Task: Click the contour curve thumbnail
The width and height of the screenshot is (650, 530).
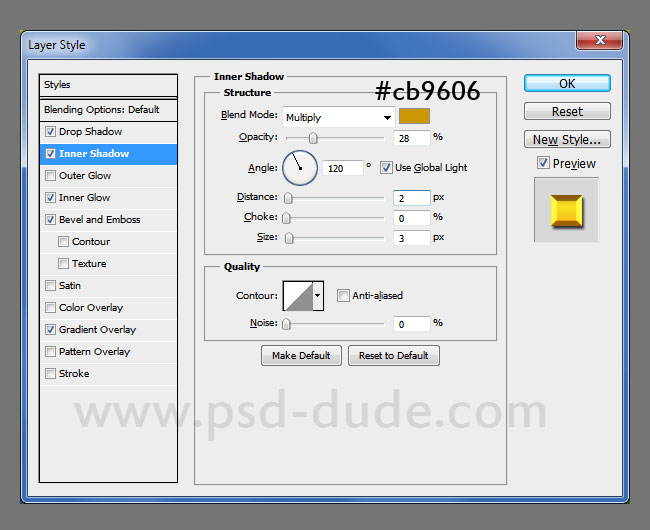Action: point(298,295)
